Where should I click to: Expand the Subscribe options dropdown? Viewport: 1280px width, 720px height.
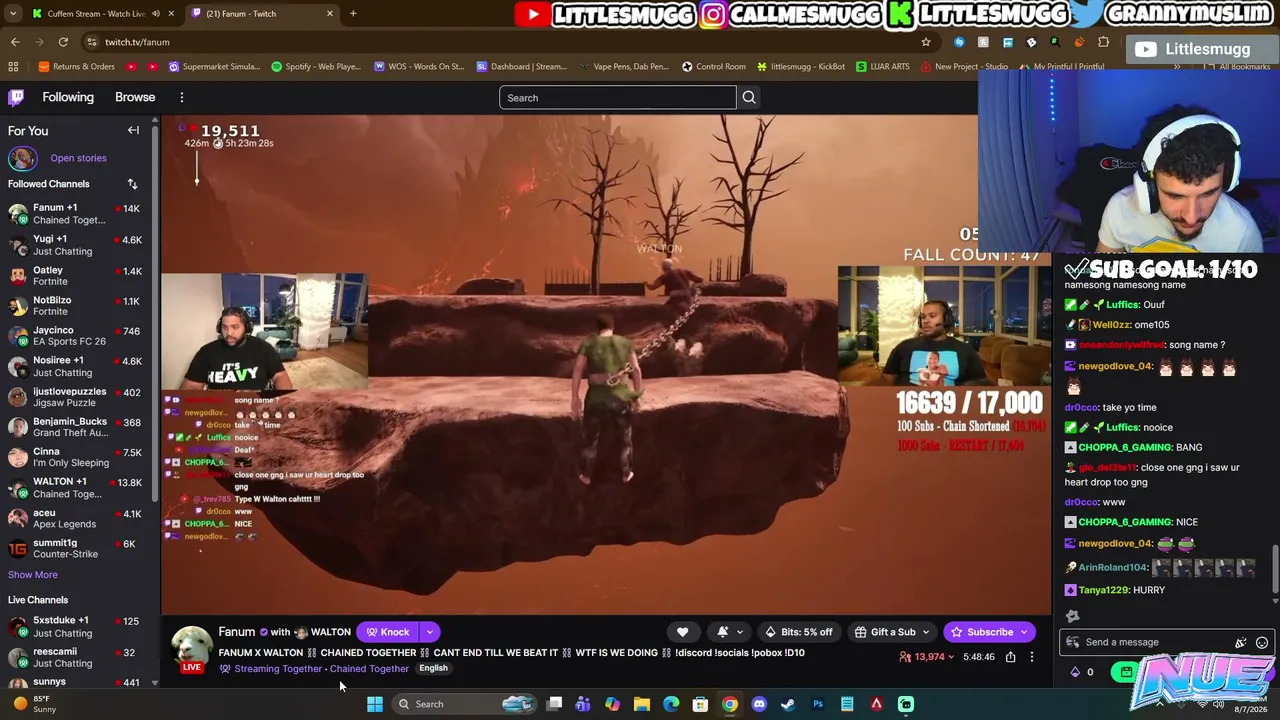(1024, 632)
